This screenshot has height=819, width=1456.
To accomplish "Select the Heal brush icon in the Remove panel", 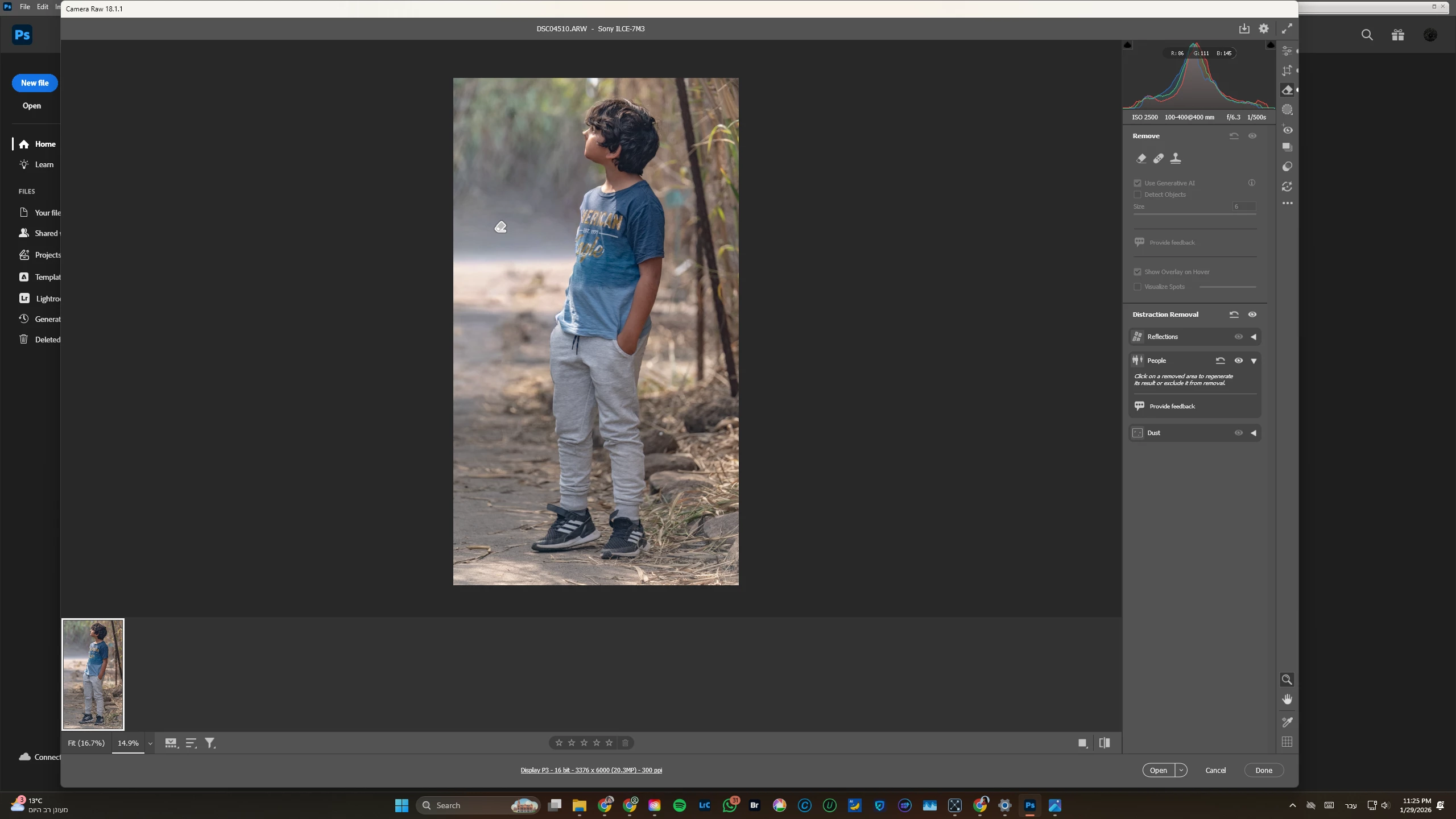I will point(1158,159).
